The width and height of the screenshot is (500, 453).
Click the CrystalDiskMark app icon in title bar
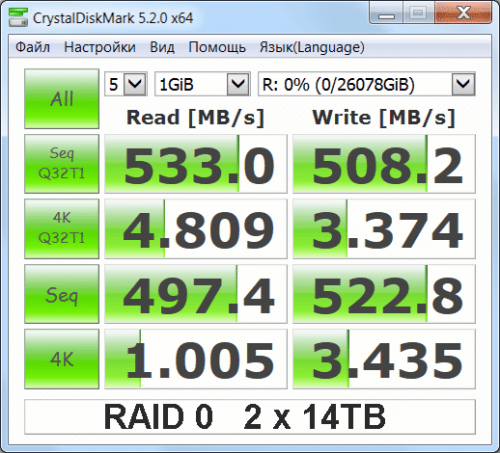click(18, 17)
